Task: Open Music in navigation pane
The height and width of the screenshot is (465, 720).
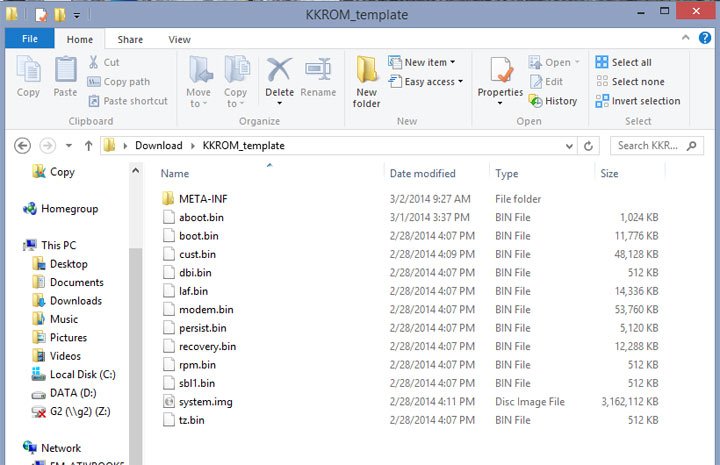Action: coord(64,319)
